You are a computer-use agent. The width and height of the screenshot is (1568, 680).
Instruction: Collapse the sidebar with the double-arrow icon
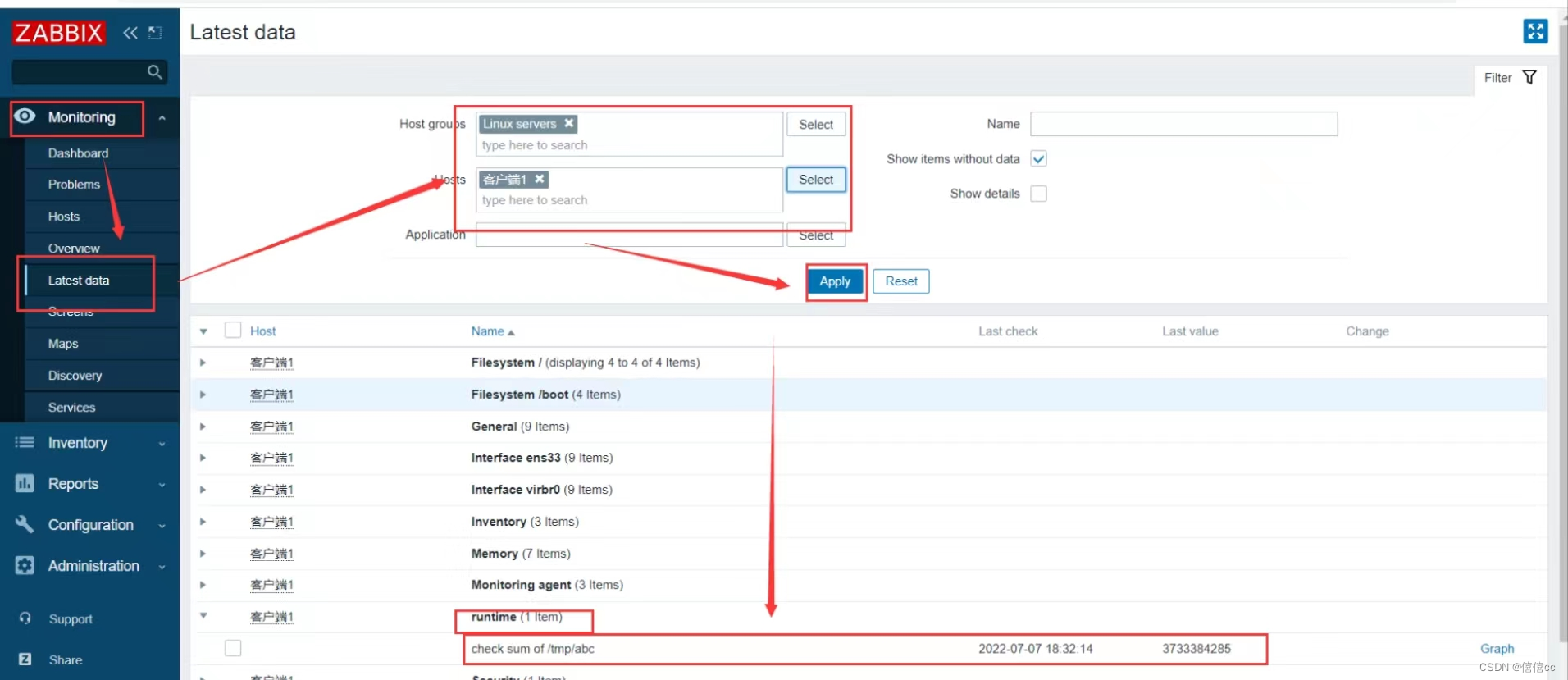coord(130,33)
